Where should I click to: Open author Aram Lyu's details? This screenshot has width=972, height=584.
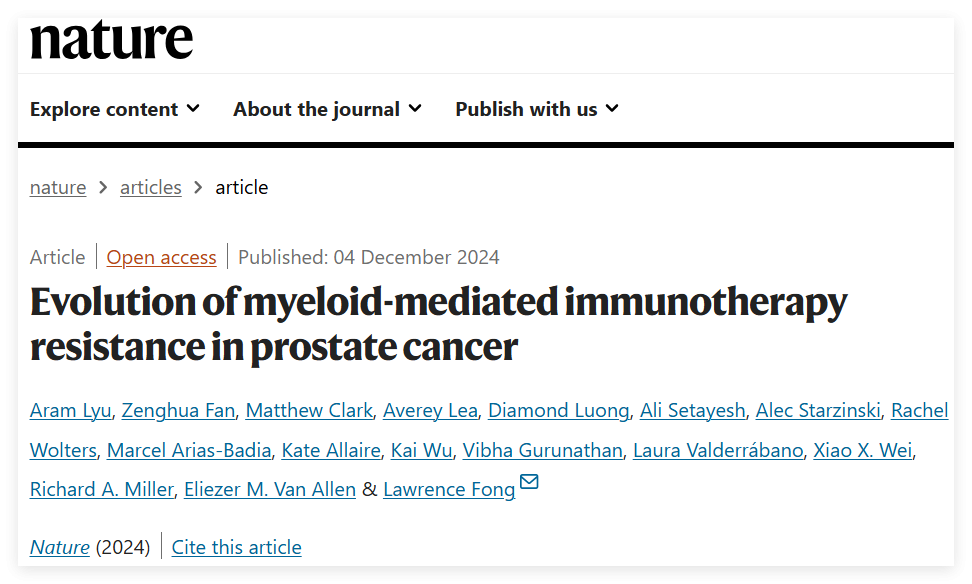(71, 410)
